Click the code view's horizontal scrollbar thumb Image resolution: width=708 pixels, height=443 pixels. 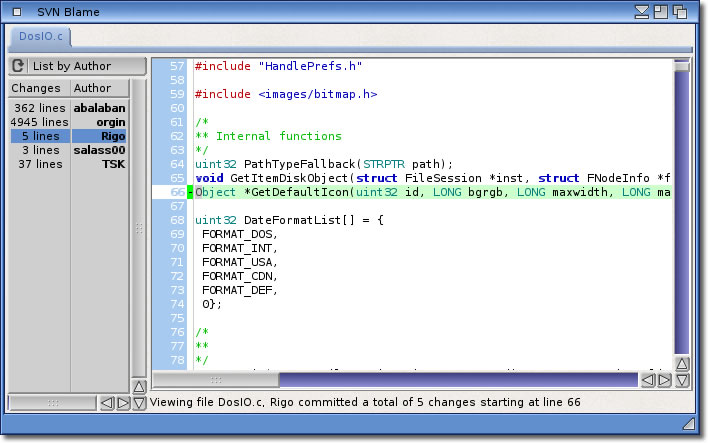coord(215,380)
